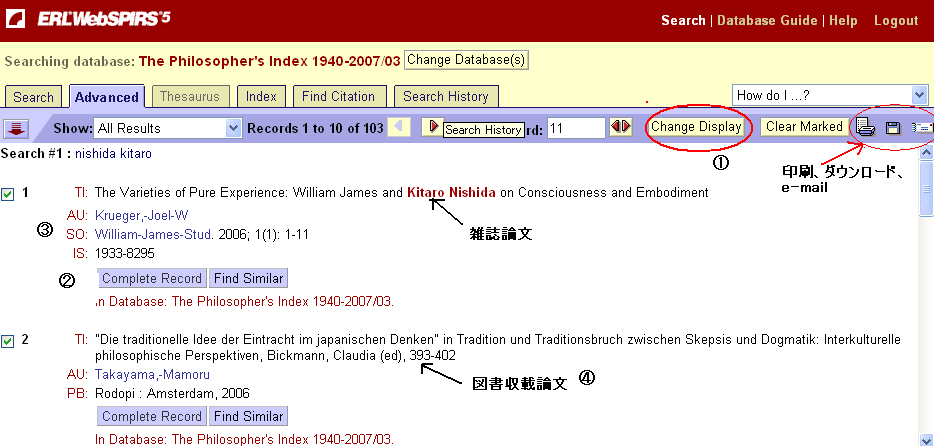Switch to the Search tab
The height and width of the screenshot is (446, 934).
33,97
